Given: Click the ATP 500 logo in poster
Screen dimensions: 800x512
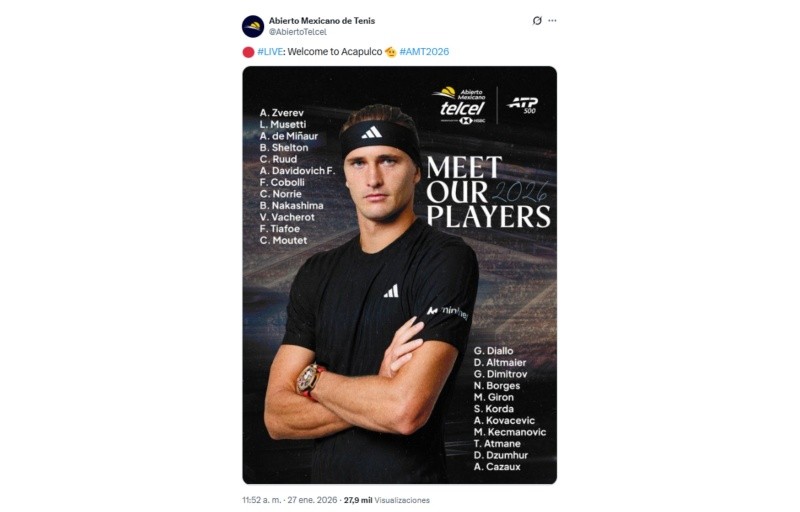Looking at the screenshot, I should (x=522, y=104).
